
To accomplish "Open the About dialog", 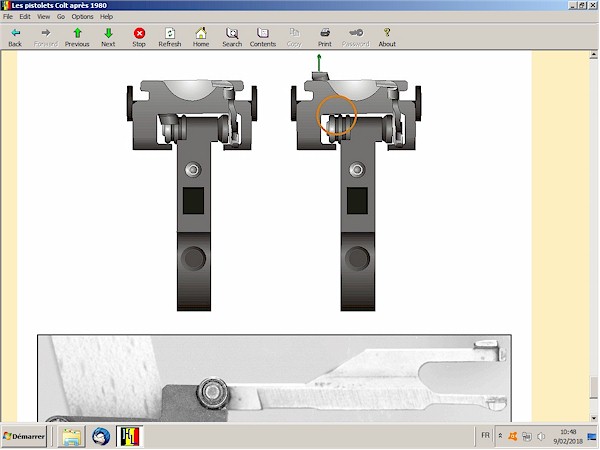I will pos(387,37).
